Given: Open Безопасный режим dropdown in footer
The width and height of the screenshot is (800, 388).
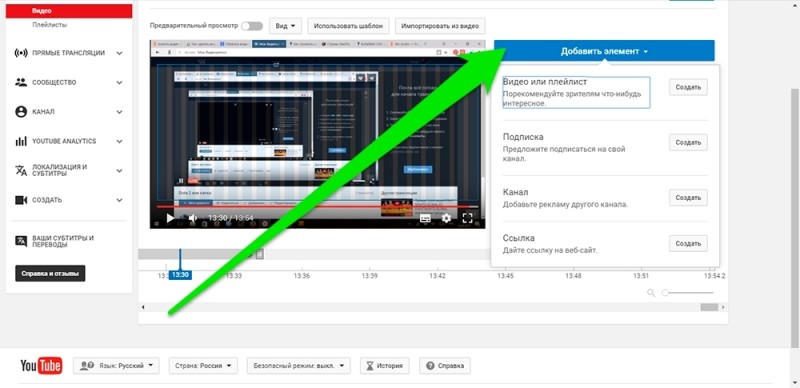Looking at the screenshot, I should [299, 366].
